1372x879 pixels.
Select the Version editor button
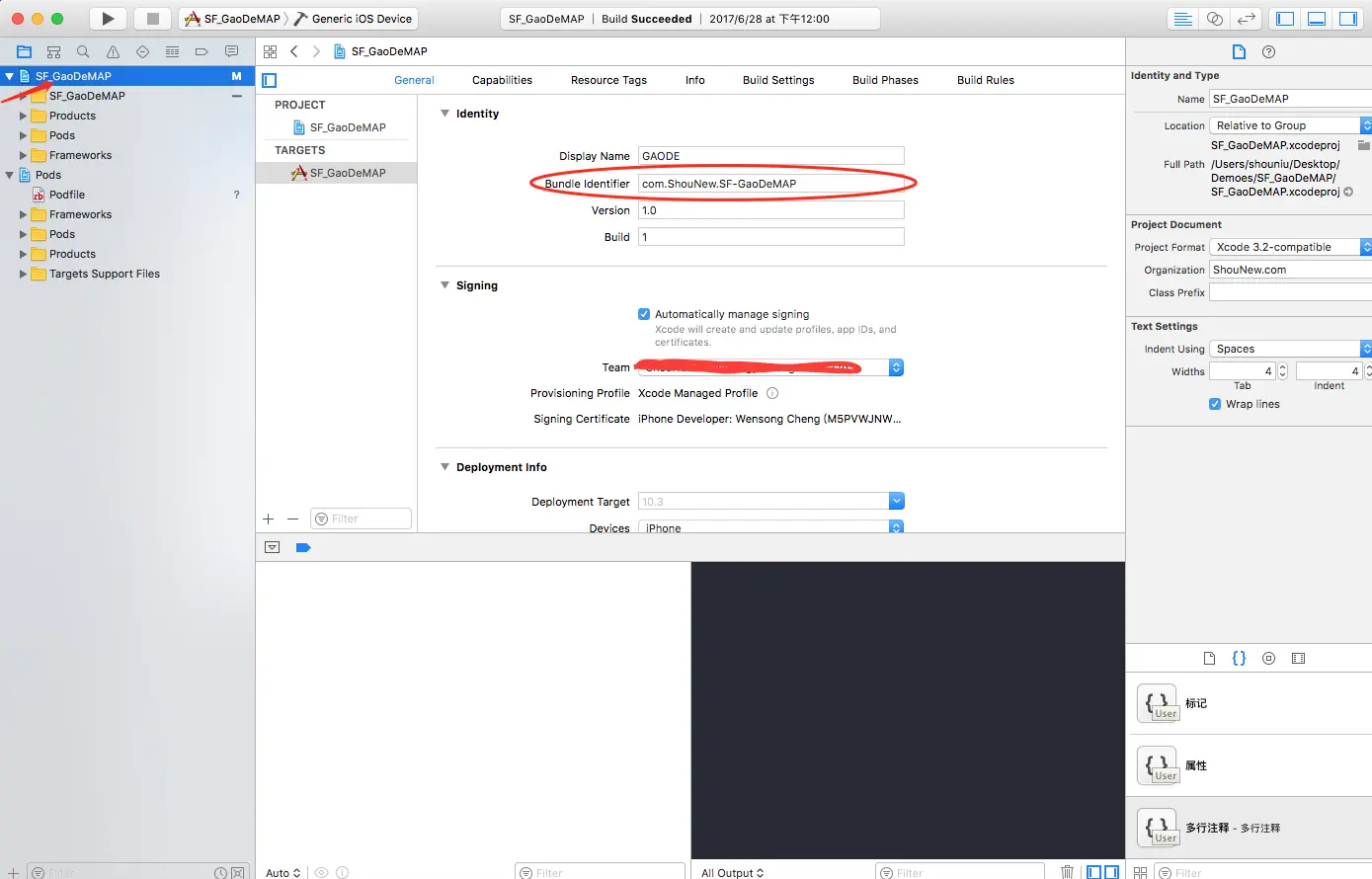tap(1247, 19)
